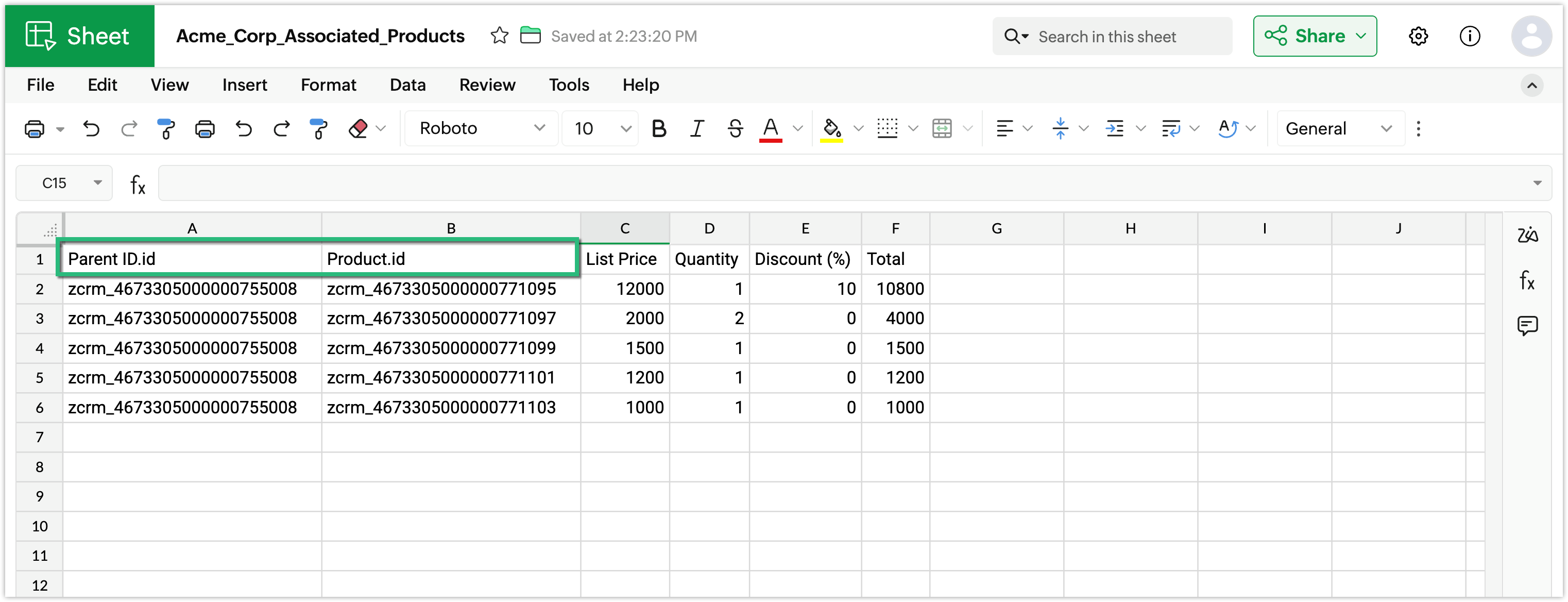
Task: Open the settings gear
Action: pos(1418,37)
